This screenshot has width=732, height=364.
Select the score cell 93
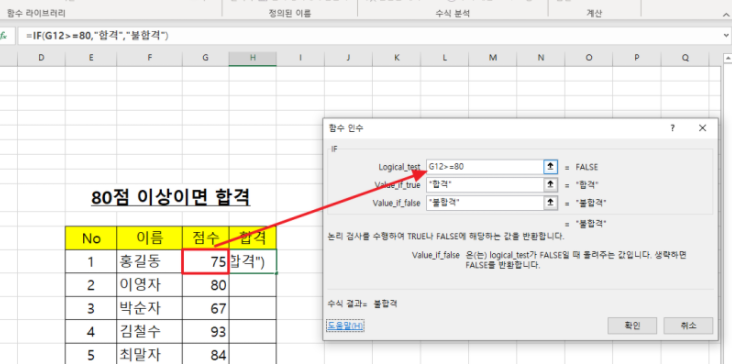click(205, 331)
